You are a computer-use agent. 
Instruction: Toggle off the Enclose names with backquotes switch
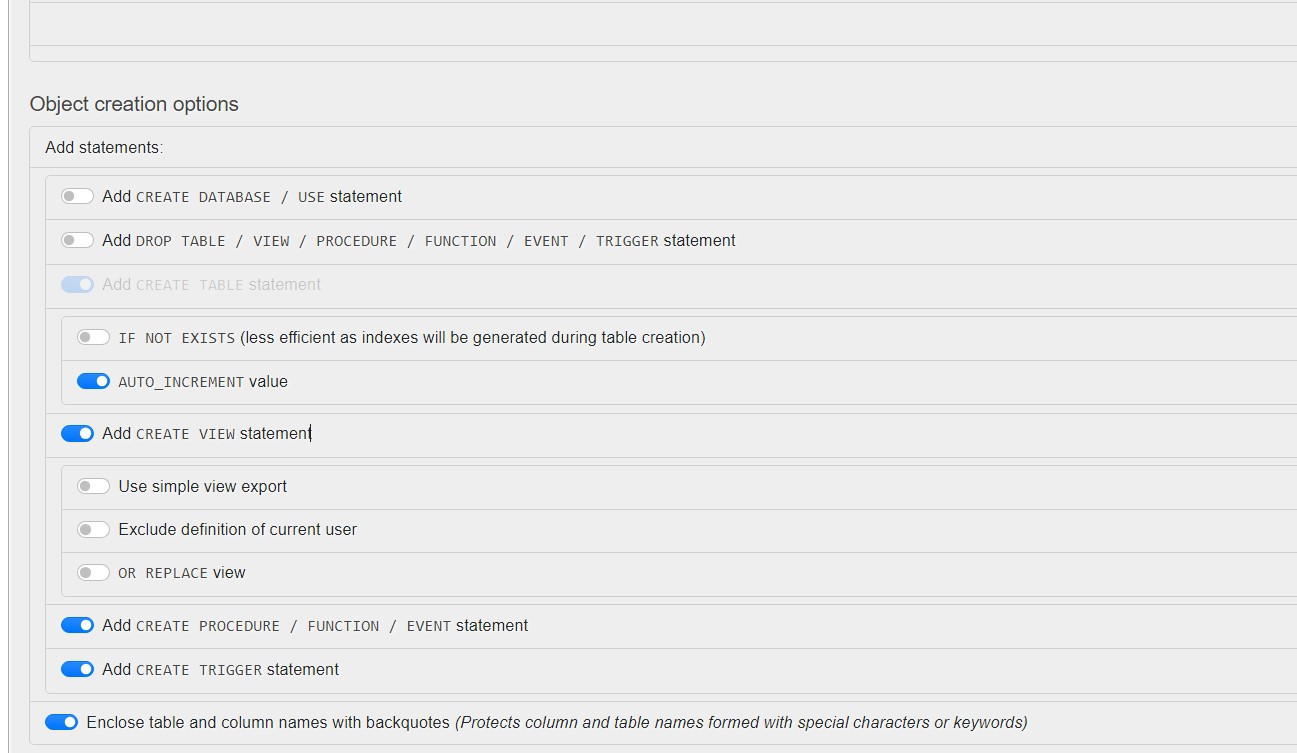point(61,722)
